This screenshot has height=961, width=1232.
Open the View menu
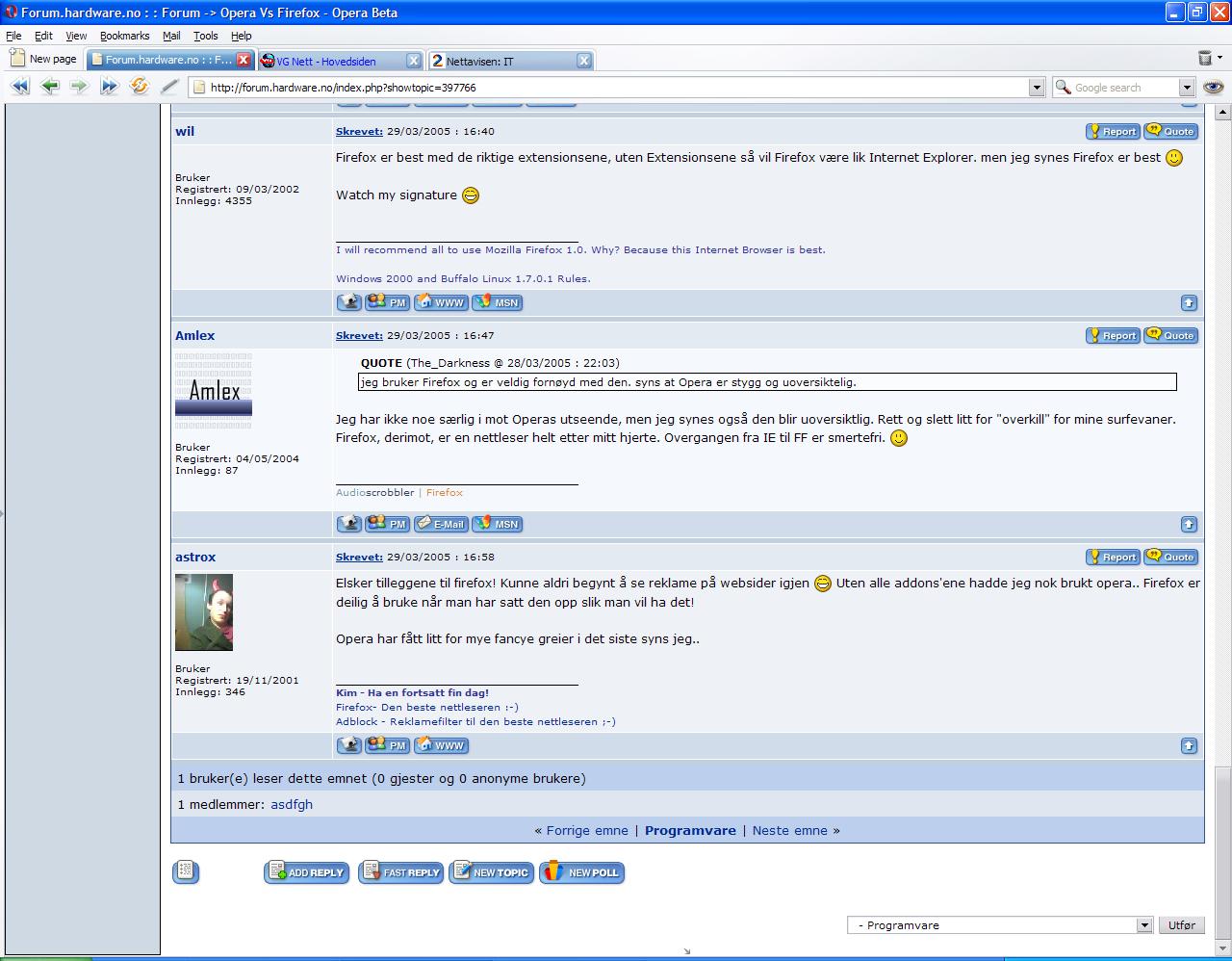point(76,36)
